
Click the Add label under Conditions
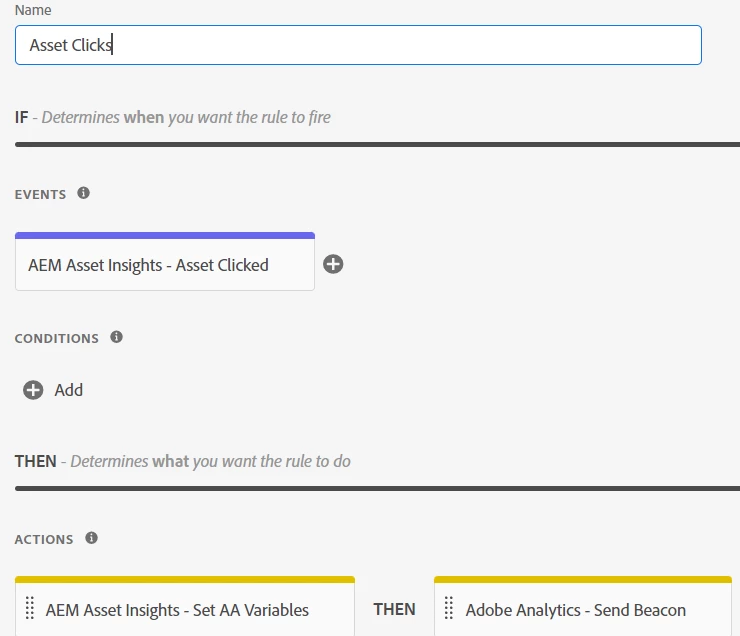(69, 390)
